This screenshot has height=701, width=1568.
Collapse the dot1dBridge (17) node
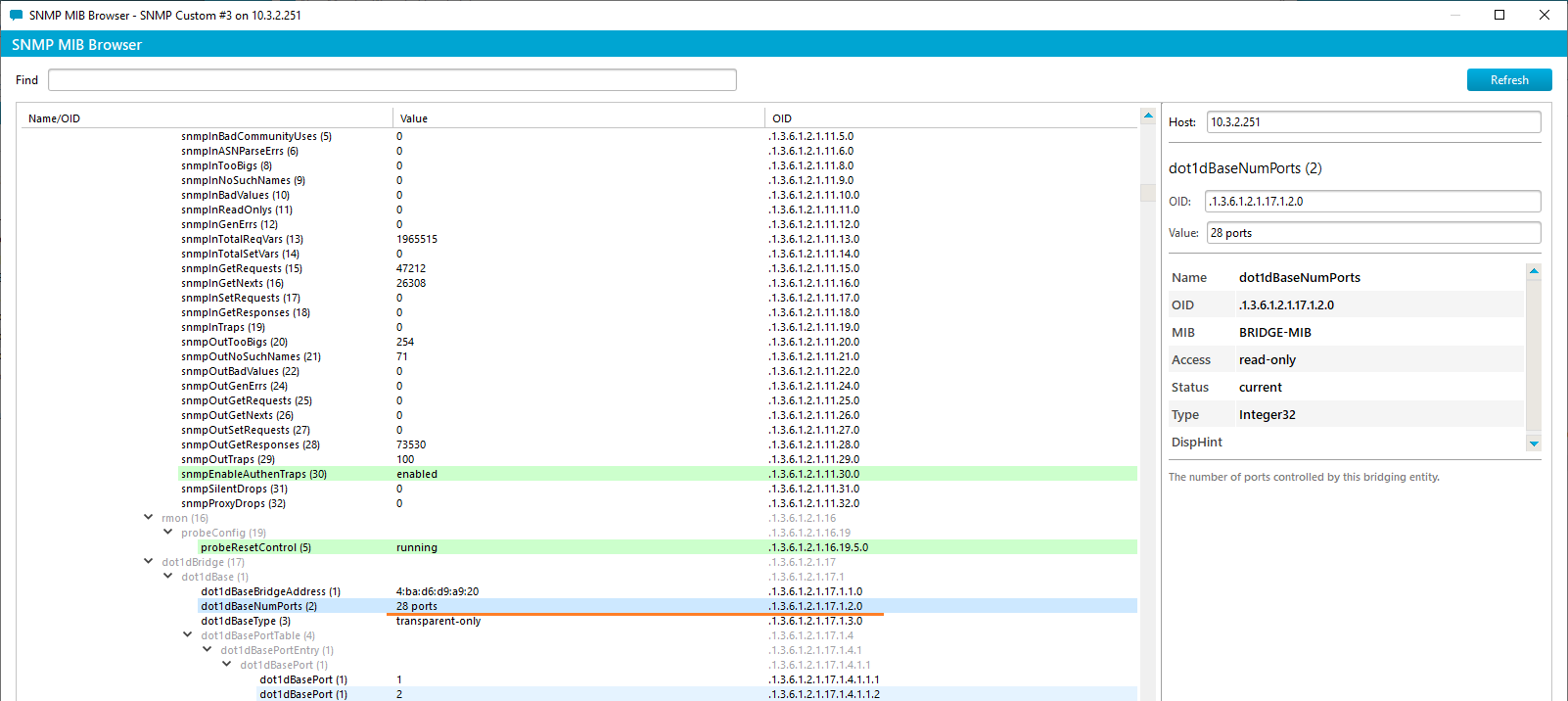pos(149,562)
